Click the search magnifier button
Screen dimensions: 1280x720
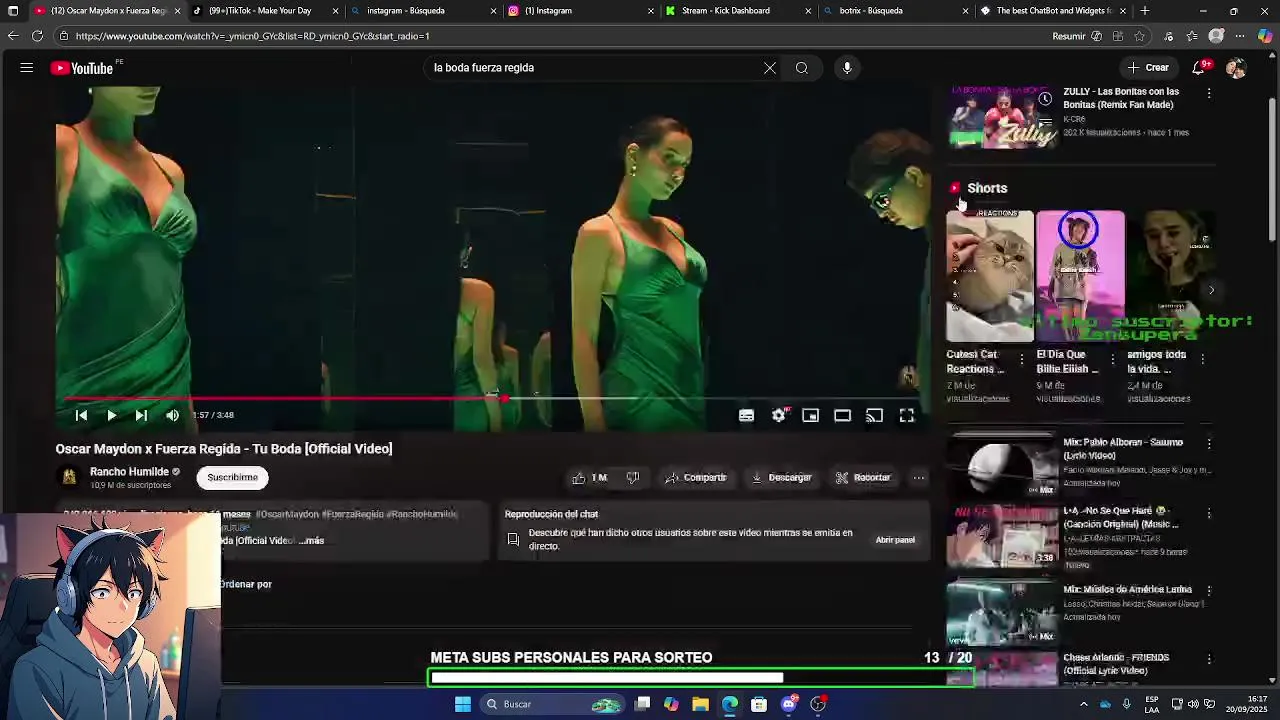(802, 68)
